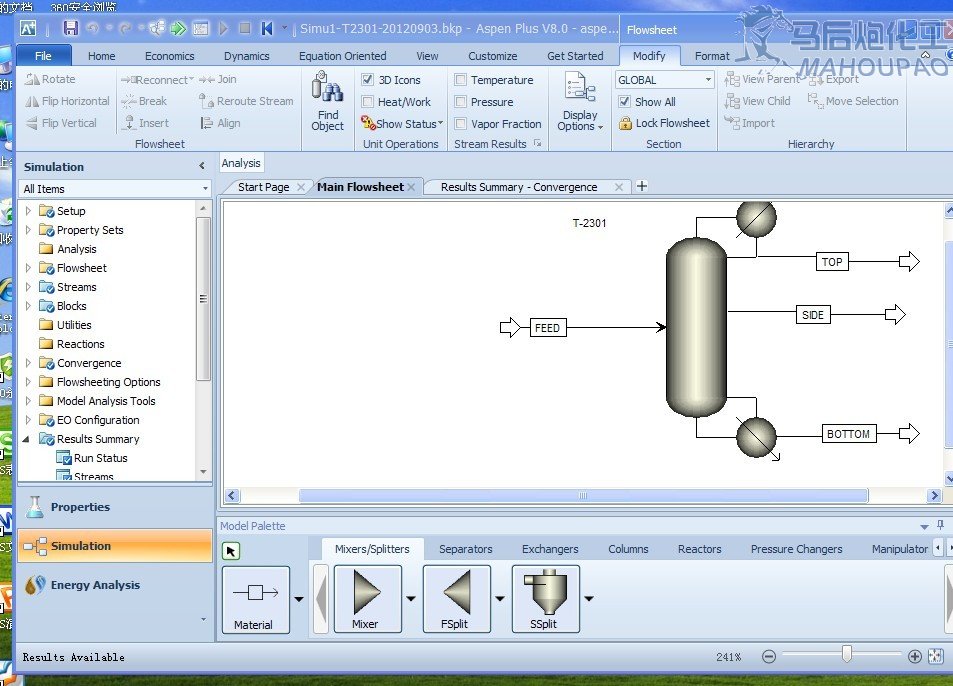
Task: Click the Lock Flowsheet padlock
Action: click(664, 123)
